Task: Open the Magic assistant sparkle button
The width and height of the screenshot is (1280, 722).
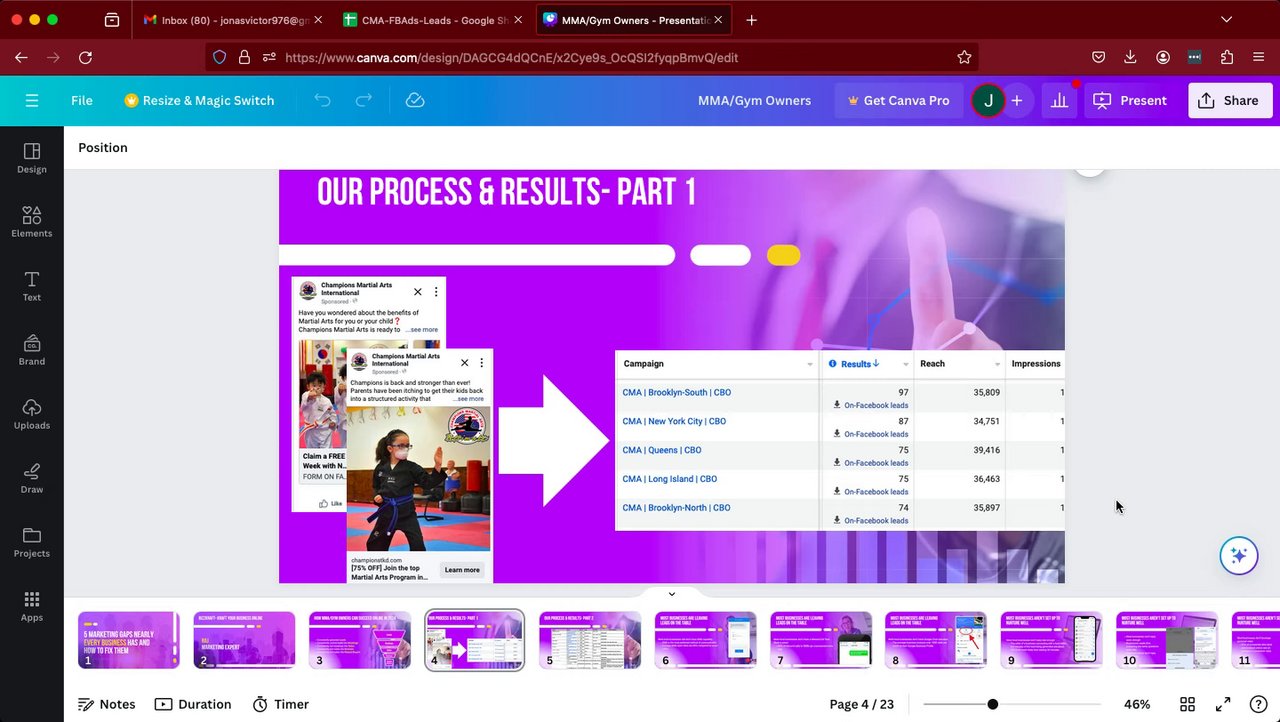Action: [1239, 555]
